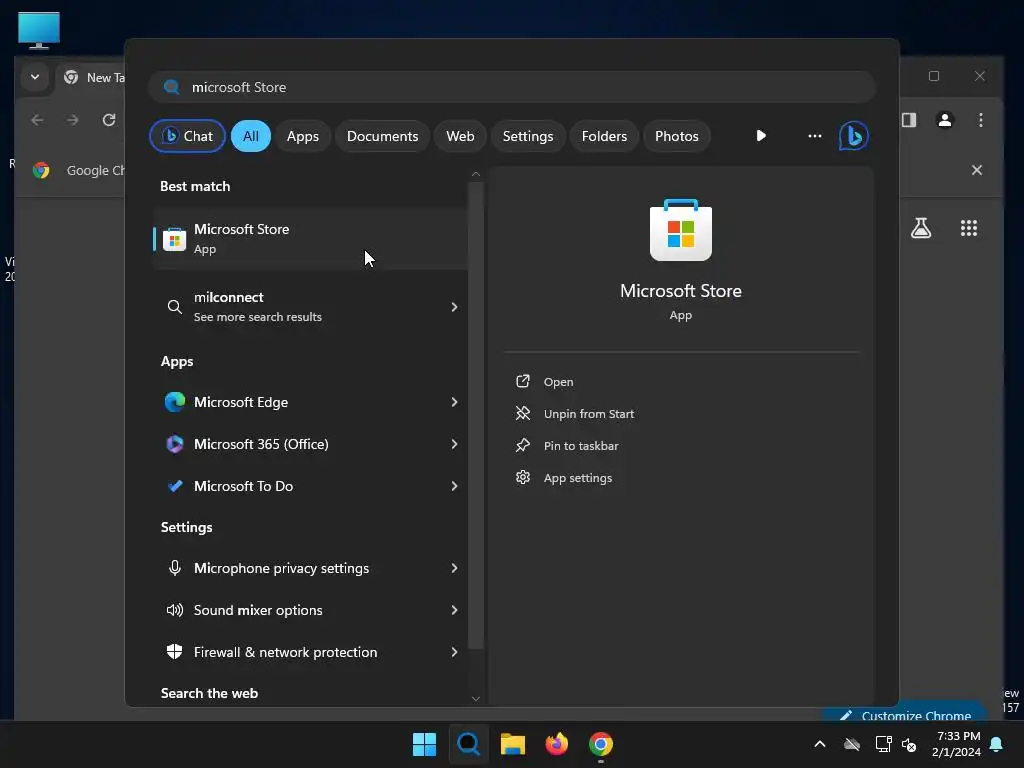Click the Microsoft Edge app icon

(x=174, y=402)
